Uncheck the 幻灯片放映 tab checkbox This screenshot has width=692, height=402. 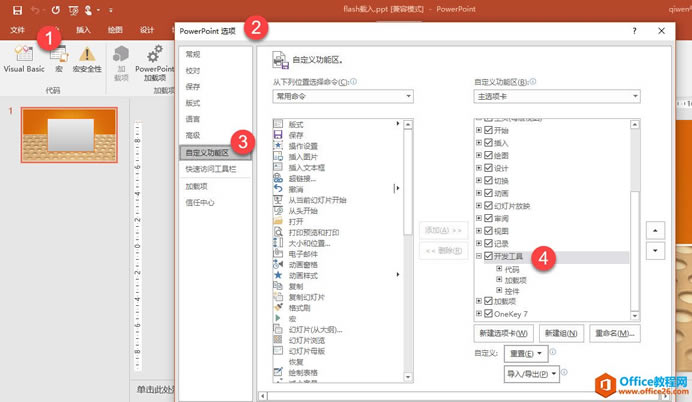click(x=488, y=206)
